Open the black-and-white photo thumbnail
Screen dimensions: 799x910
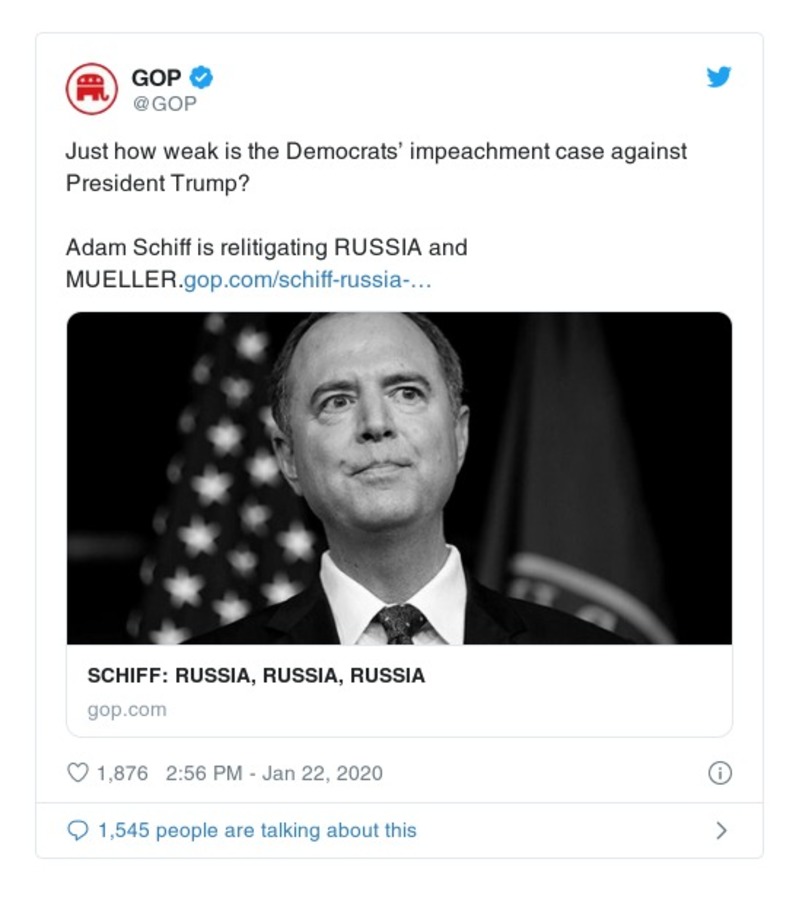(399, 478)
